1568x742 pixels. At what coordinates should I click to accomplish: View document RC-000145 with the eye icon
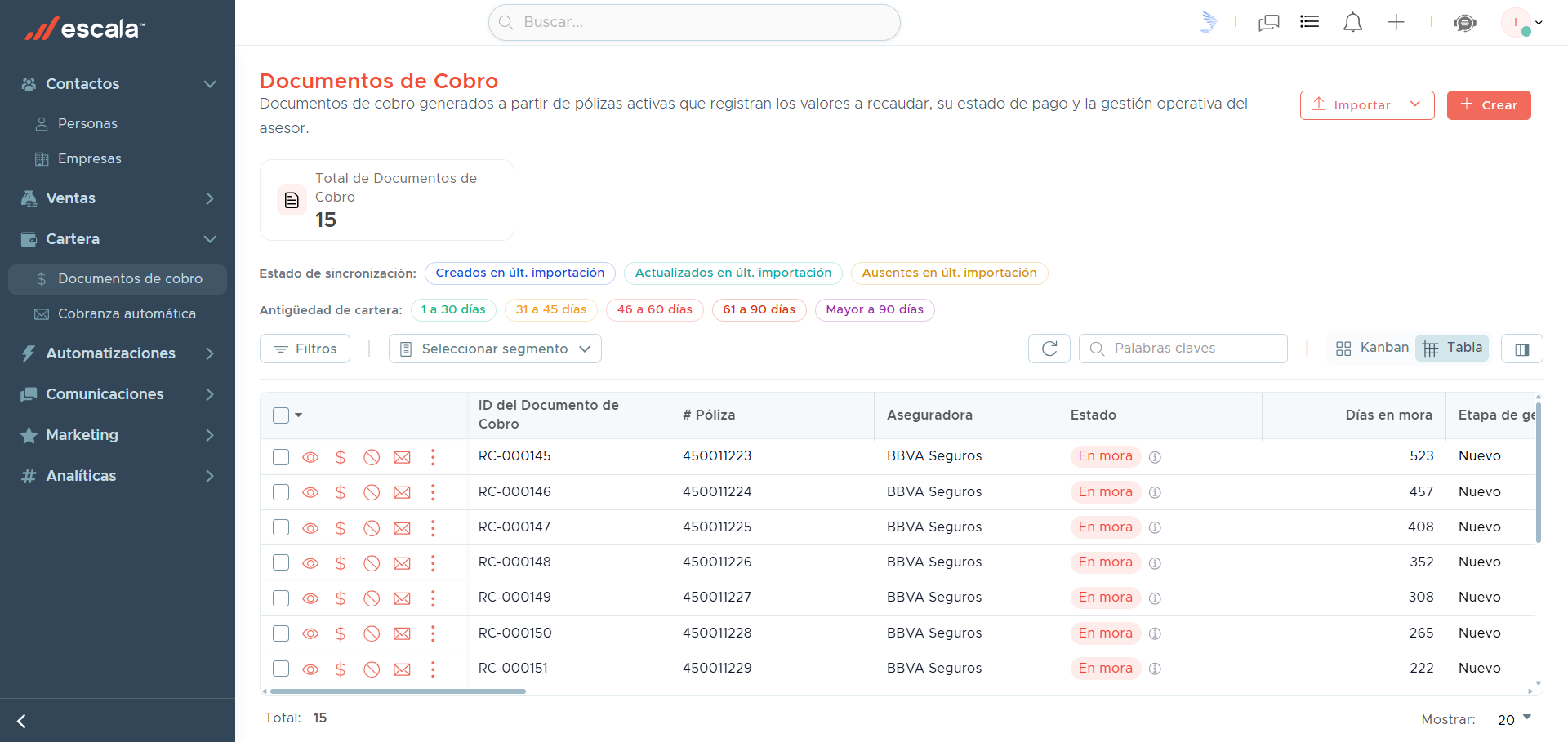310,457
